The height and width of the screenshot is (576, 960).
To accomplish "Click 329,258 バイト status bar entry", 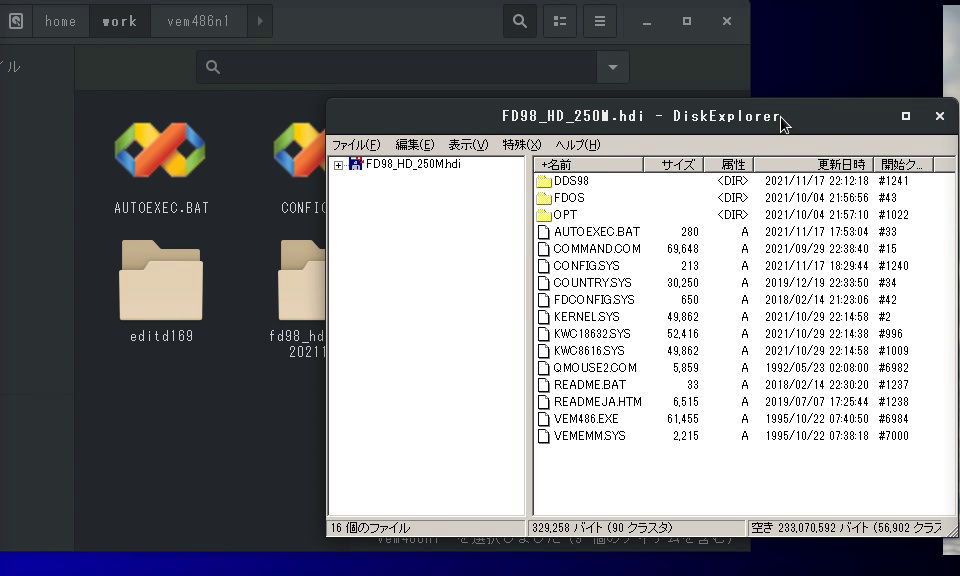I will [636, 528].
